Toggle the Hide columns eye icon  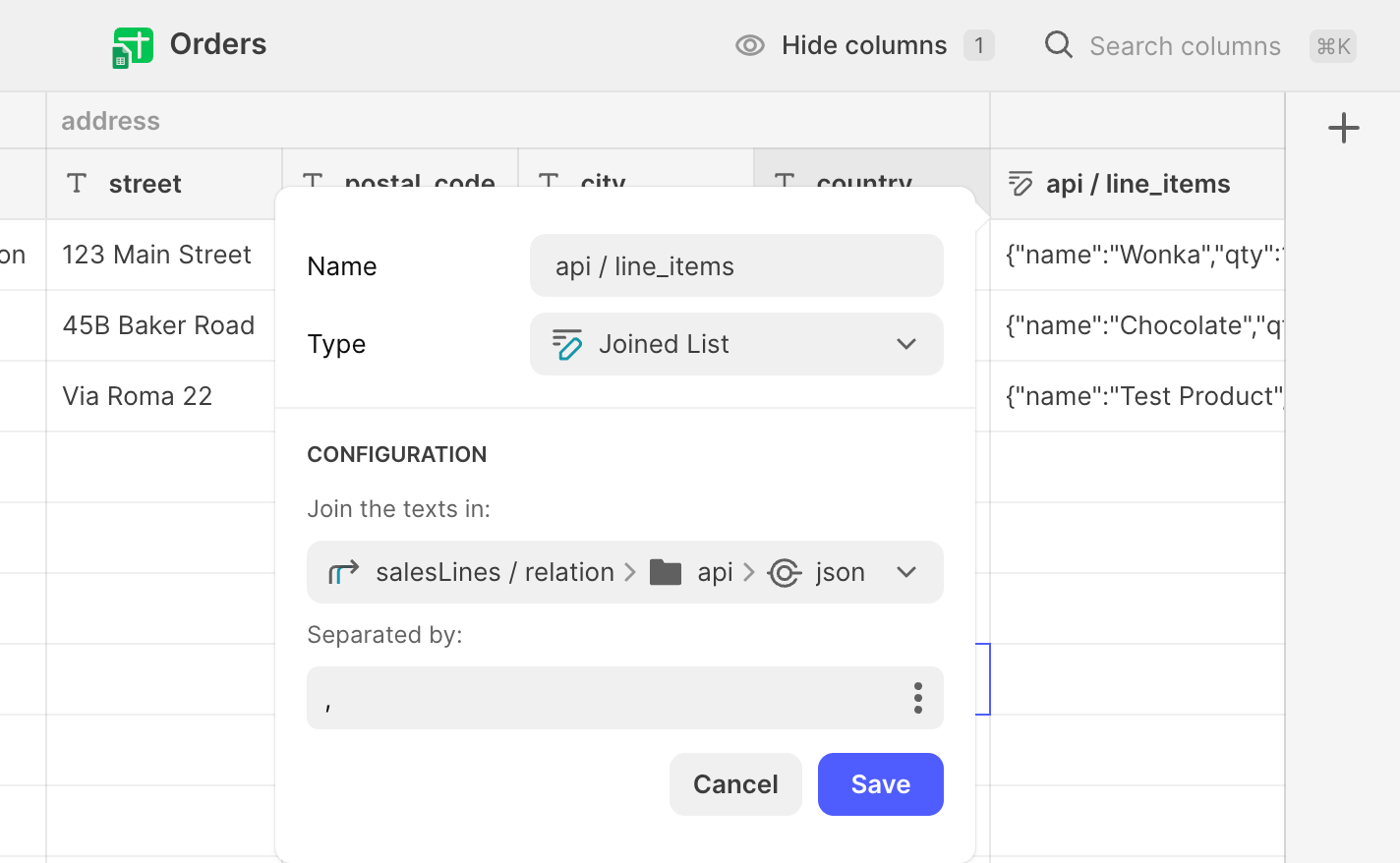pos(750,45)
